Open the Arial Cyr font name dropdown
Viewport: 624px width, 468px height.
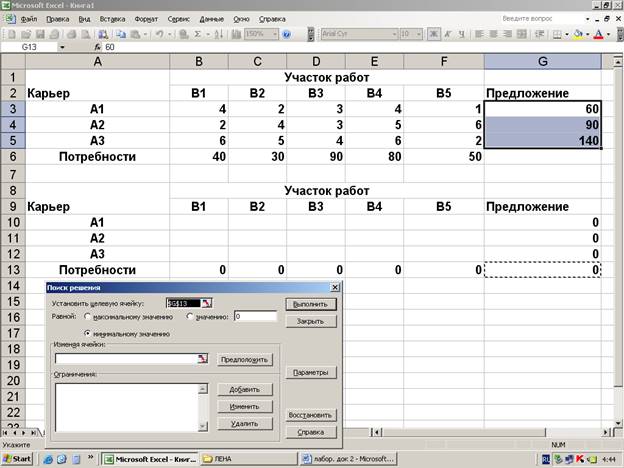point(394,34)
